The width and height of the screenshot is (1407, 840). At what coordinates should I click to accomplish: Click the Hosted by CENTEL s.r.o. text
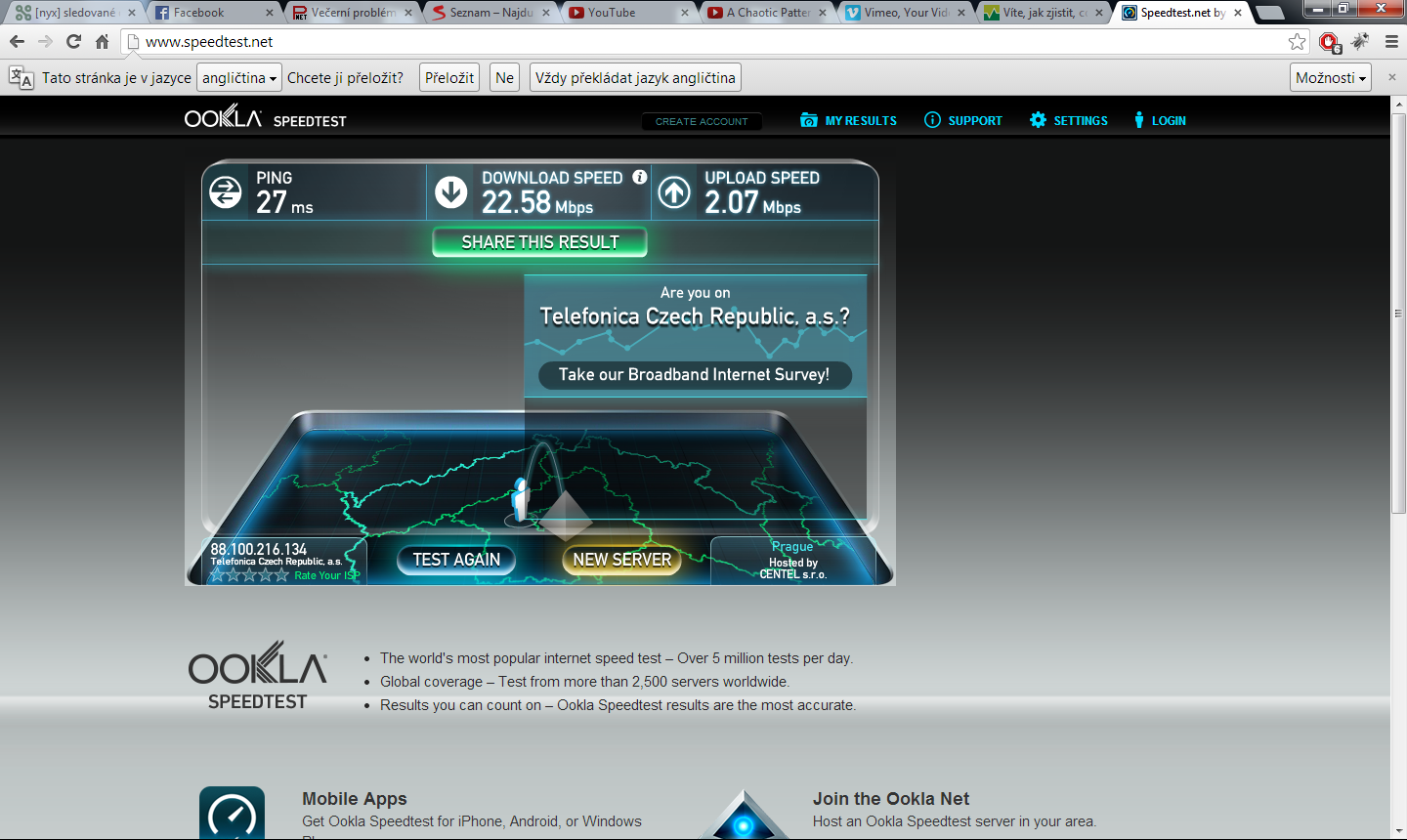point(793,568)
